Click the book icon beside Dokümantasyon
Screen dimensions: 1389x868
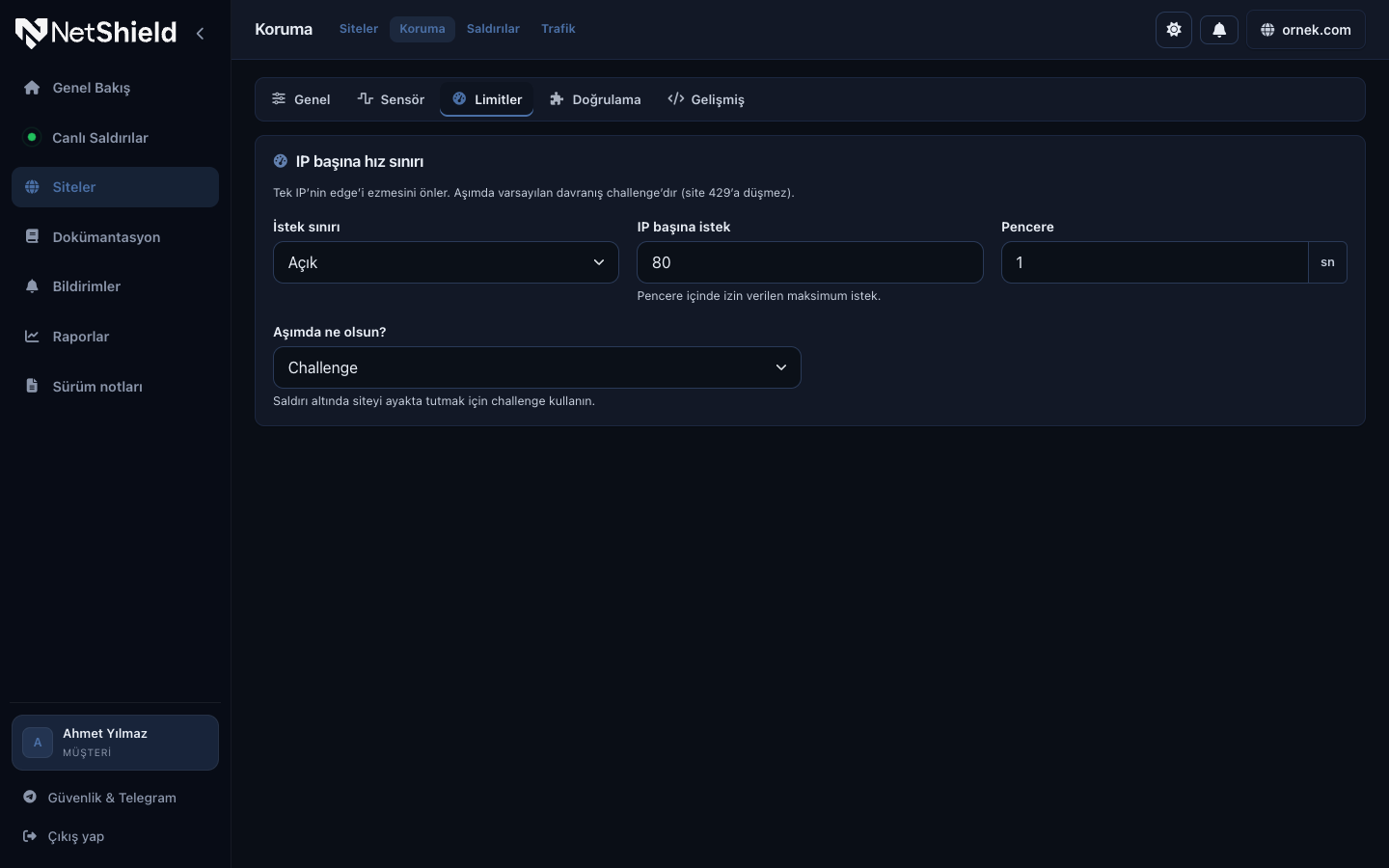32,236
